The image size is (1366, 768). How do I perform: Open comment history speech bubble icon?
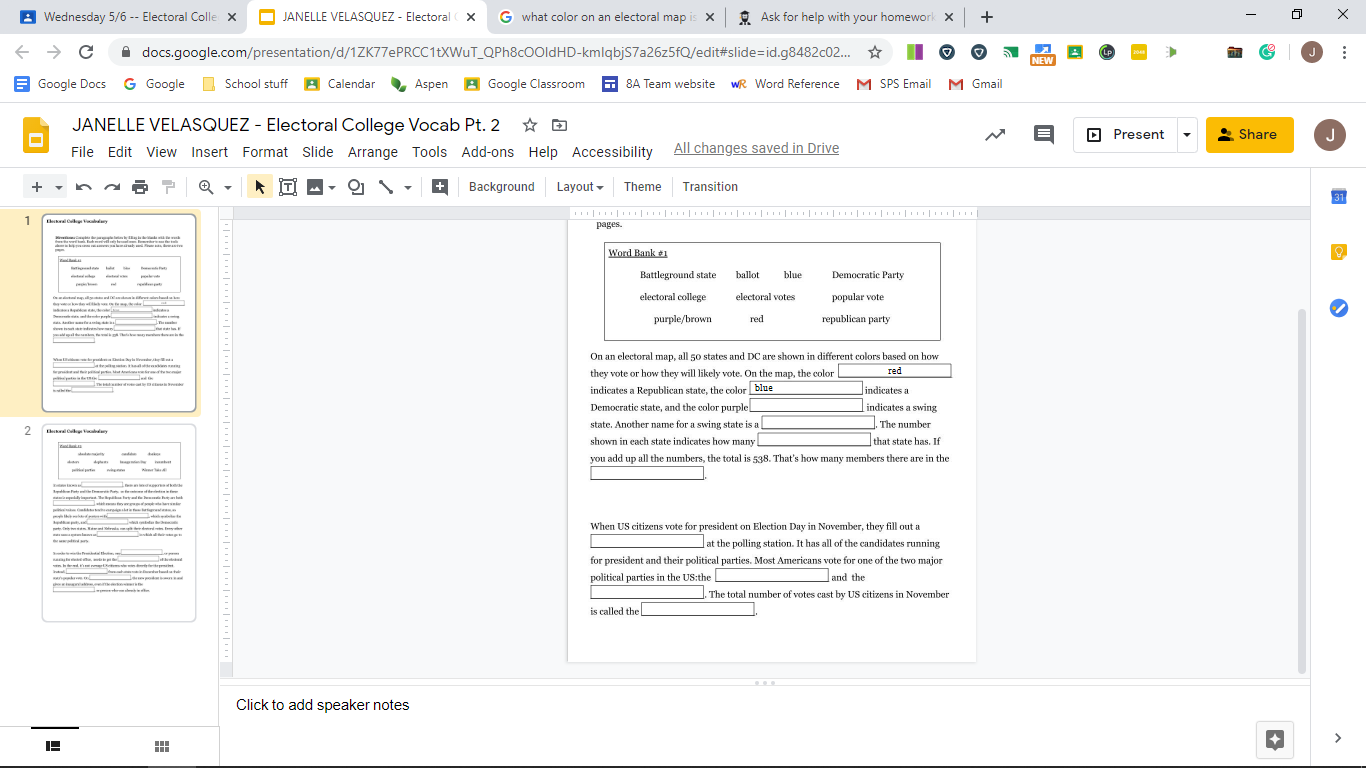coord(1043,135)
